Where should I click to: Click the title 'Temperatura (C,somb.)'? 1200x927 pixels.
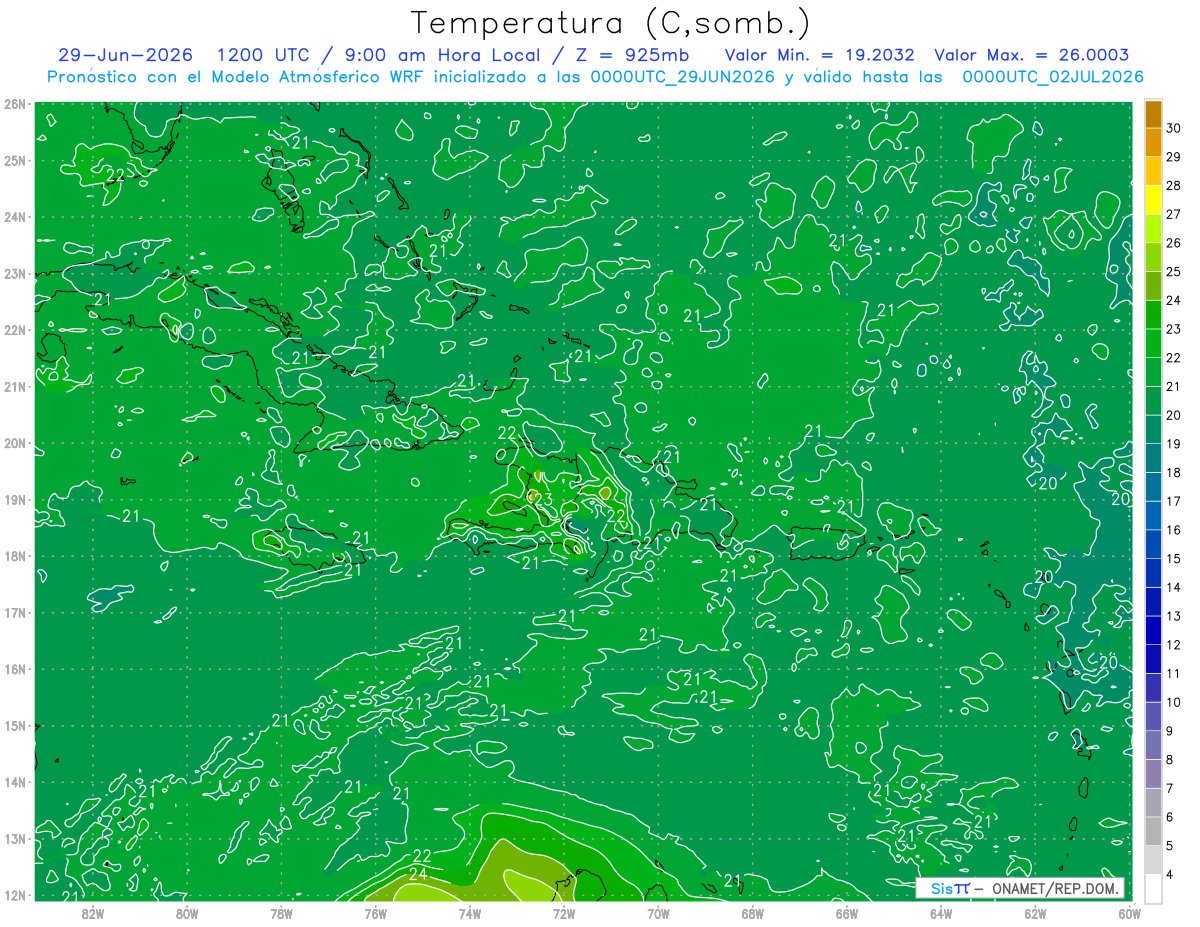point(611,23)
